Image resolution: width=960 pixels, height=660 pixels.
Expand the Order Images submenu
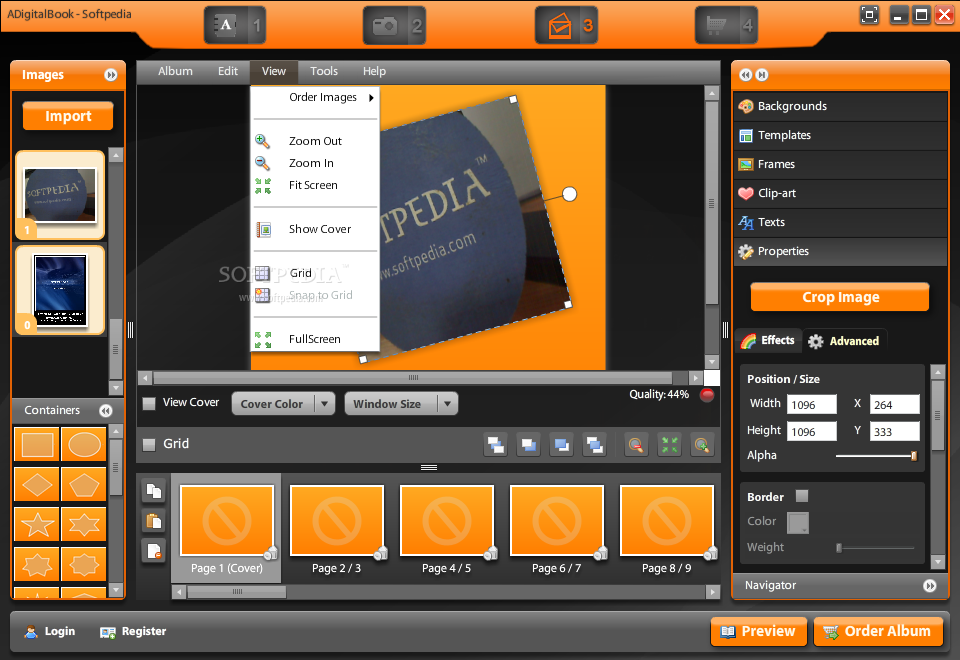[316, 97]
